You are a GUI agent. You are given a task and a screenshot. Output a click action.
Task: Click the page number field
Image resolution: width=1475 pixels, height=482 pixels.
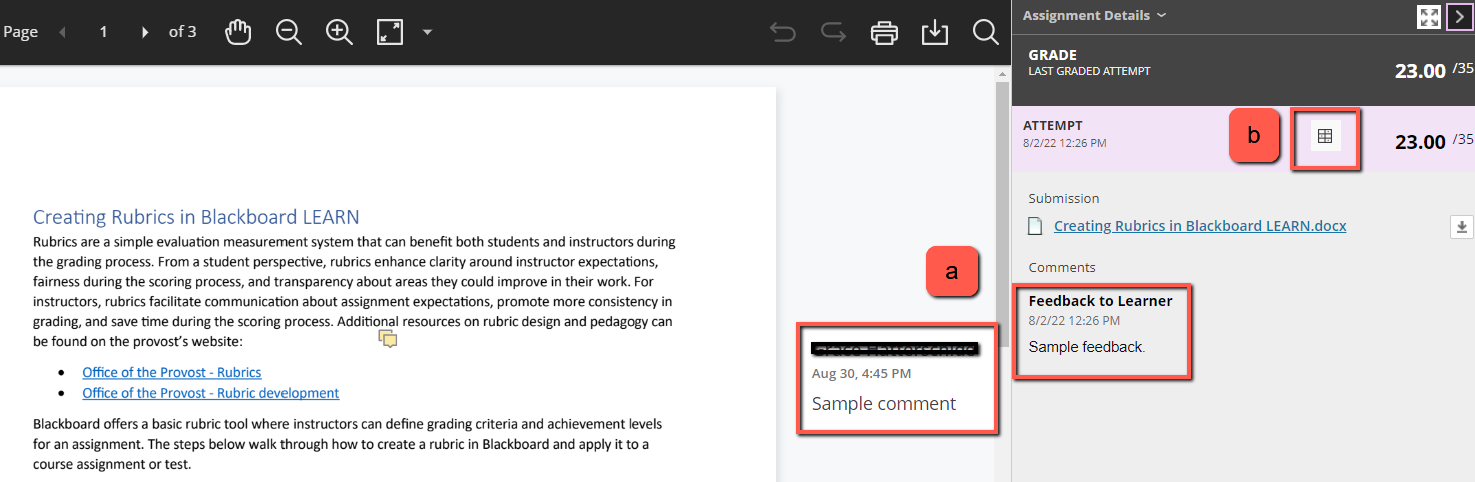click(x=103, y=32)
